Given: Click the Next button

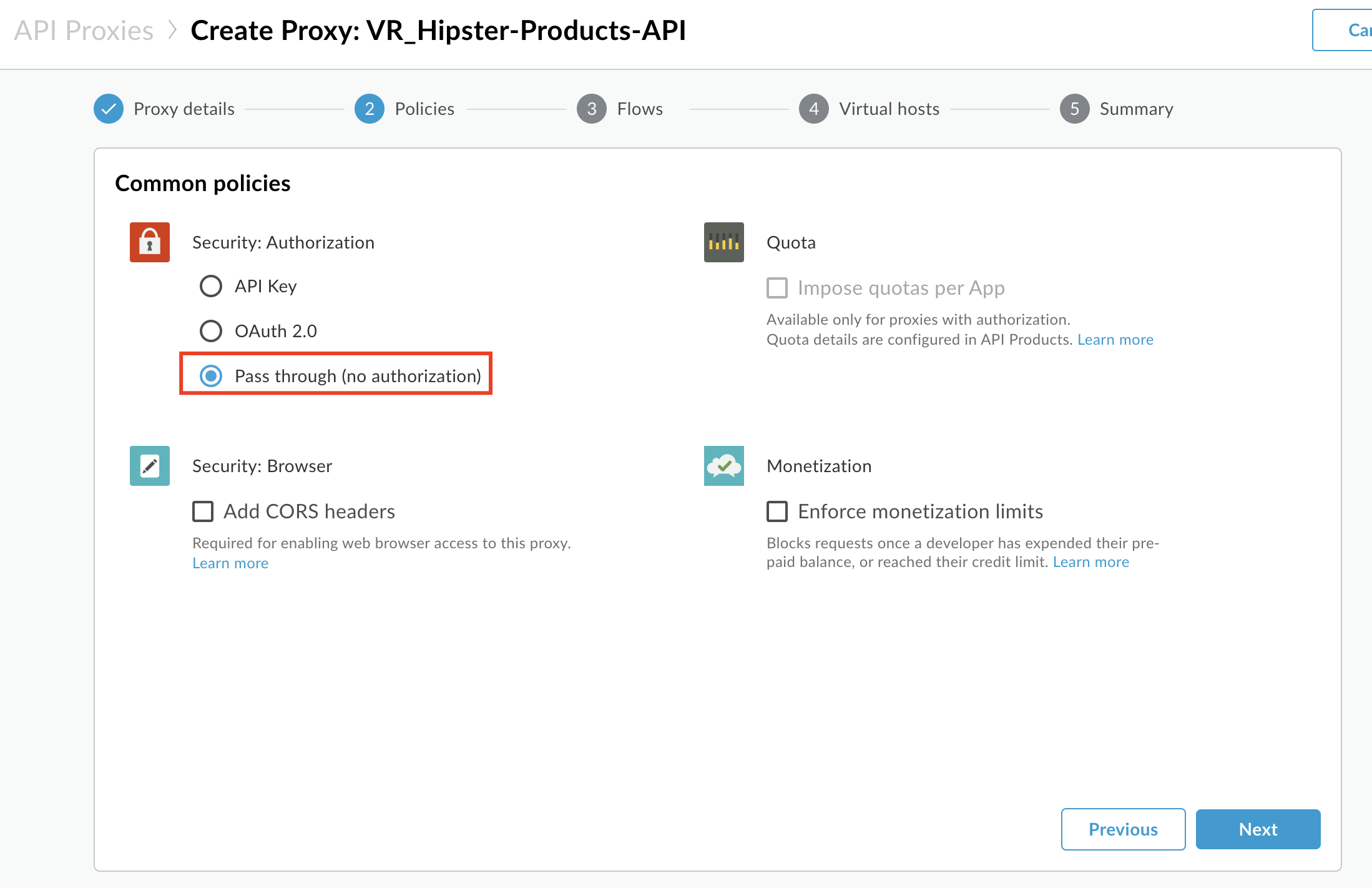Looking at the screenshot, I should [1258, 829].
